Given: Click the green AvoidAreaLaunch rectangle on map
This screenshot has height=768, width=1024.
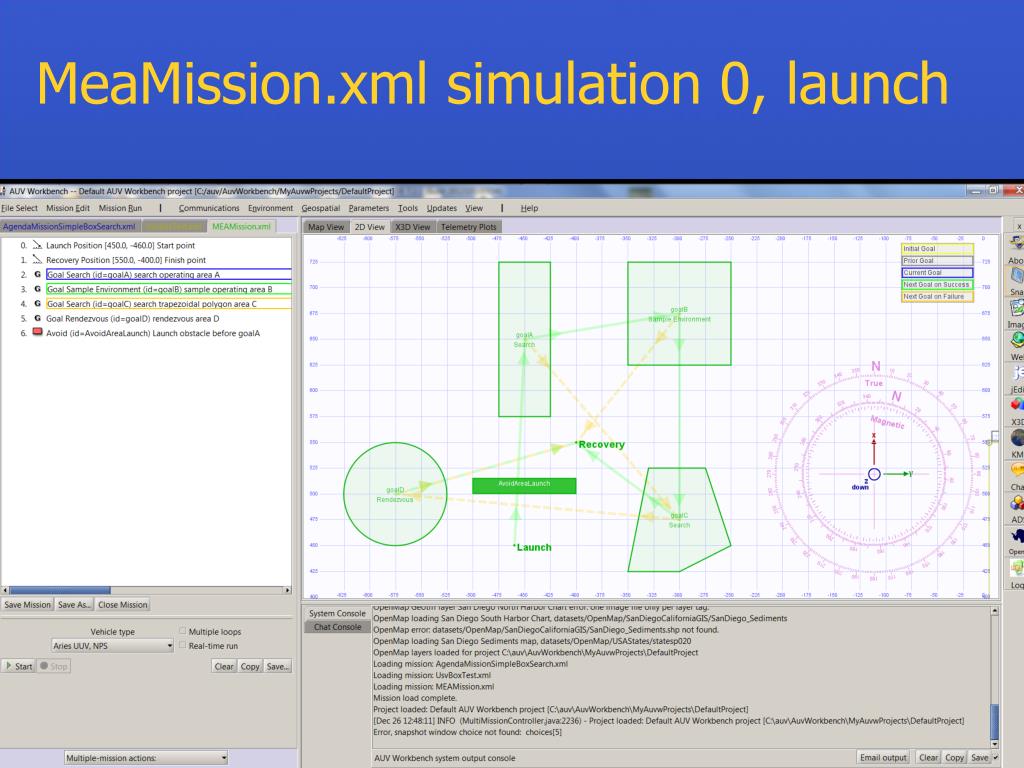Looking at the screenshot, I should point(524,485).
